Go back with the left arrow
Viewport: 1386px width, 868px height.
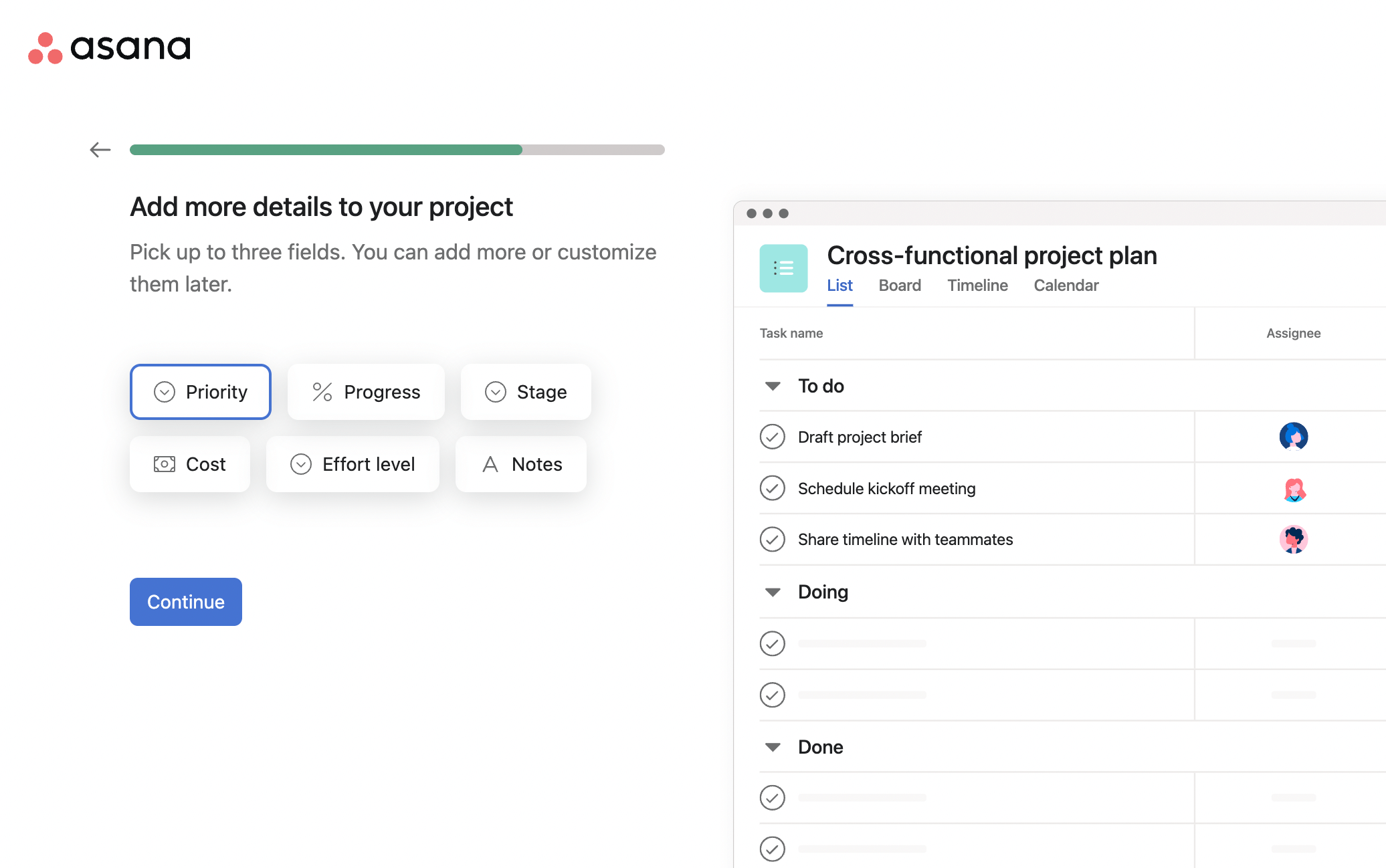click(100, 150)
